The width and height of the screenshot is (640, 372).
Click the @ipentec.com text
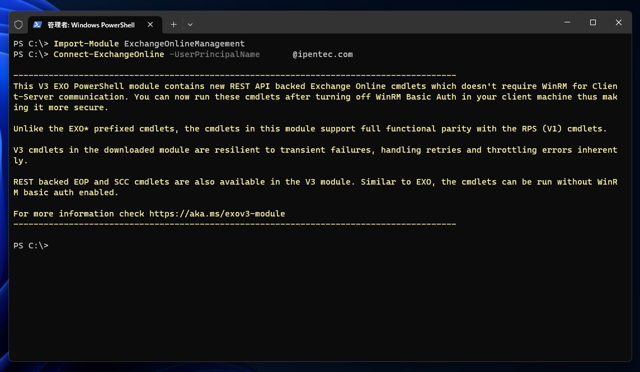point(322,54)
